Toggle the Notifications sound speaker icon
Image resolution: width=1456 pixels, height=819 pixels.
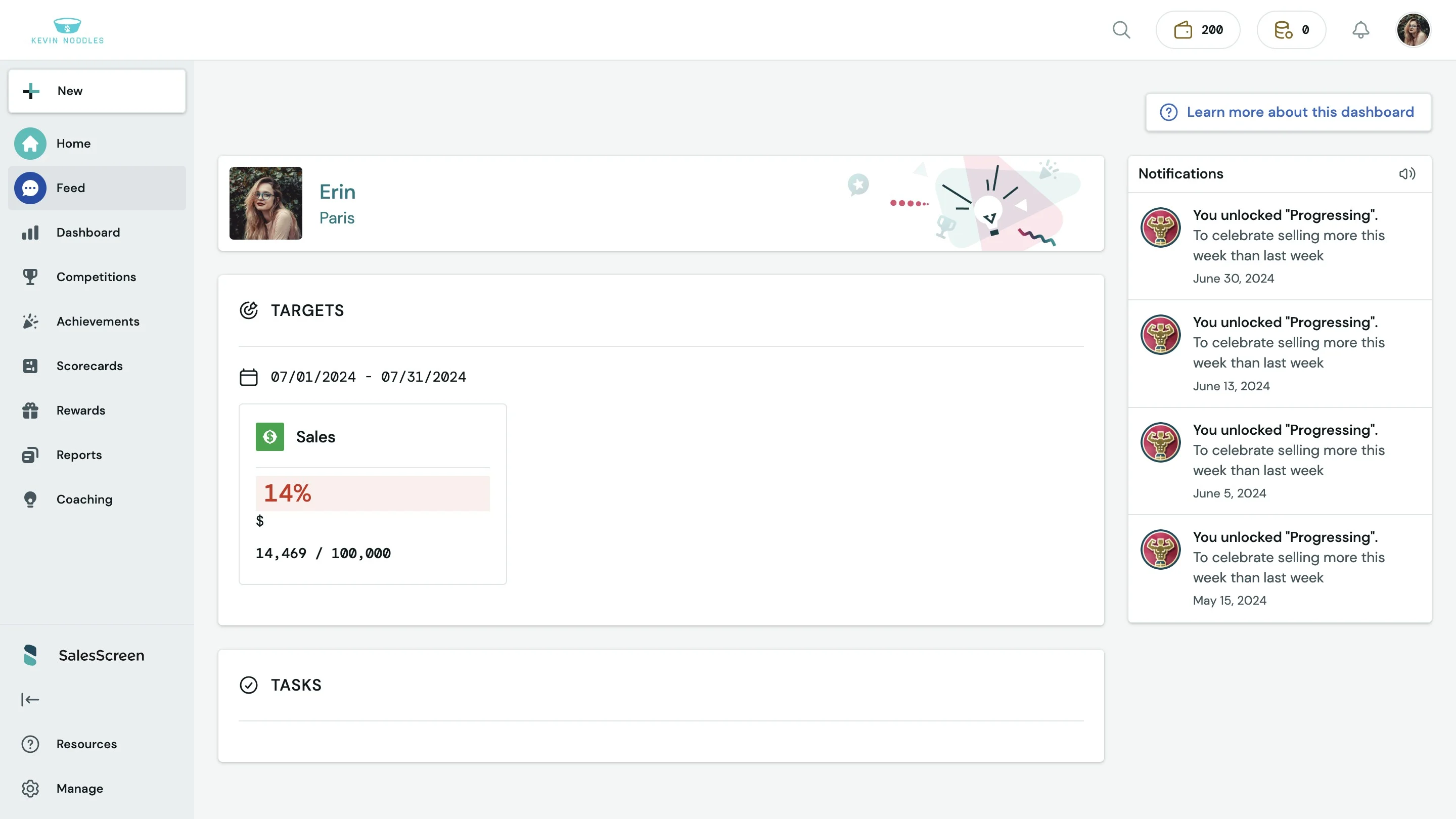click(1407, 174)
